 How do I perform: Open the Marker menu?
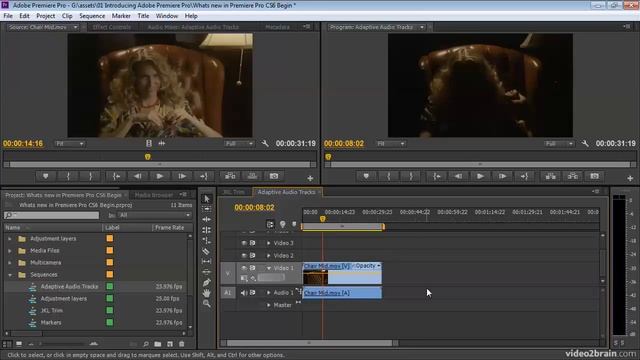tap(121, 16)
